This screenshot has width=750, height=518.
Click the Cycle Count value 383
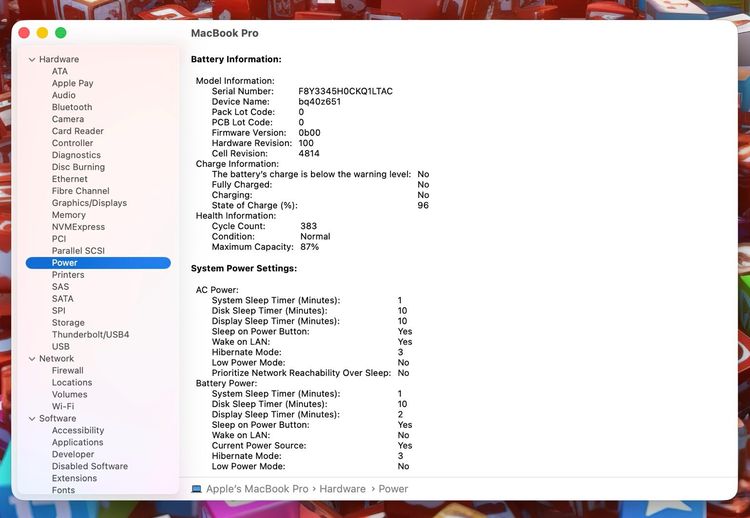tap(309, 226)
